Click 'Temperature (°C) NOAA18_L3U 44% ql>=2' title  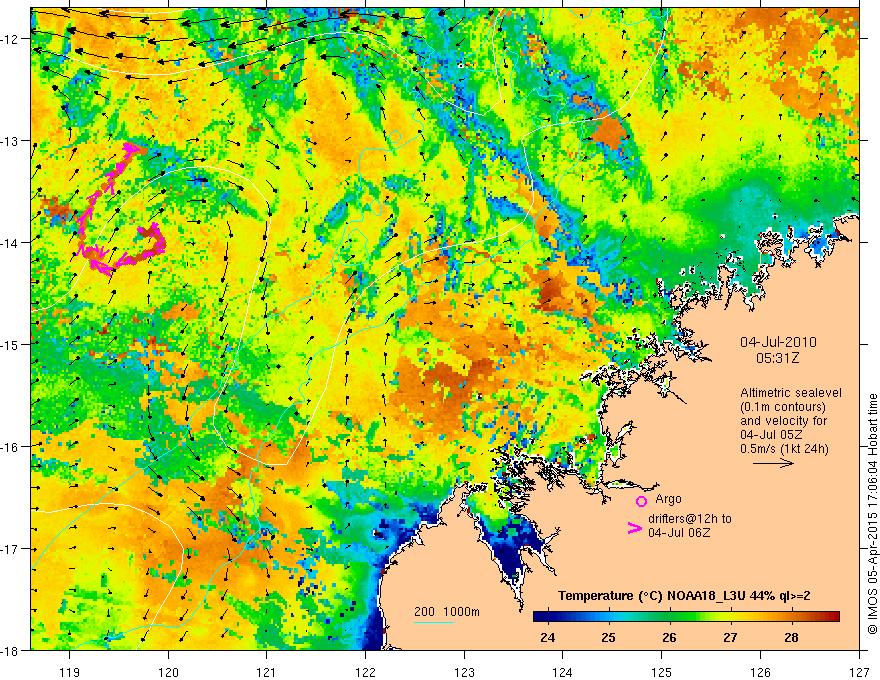[x=684, y=596]
